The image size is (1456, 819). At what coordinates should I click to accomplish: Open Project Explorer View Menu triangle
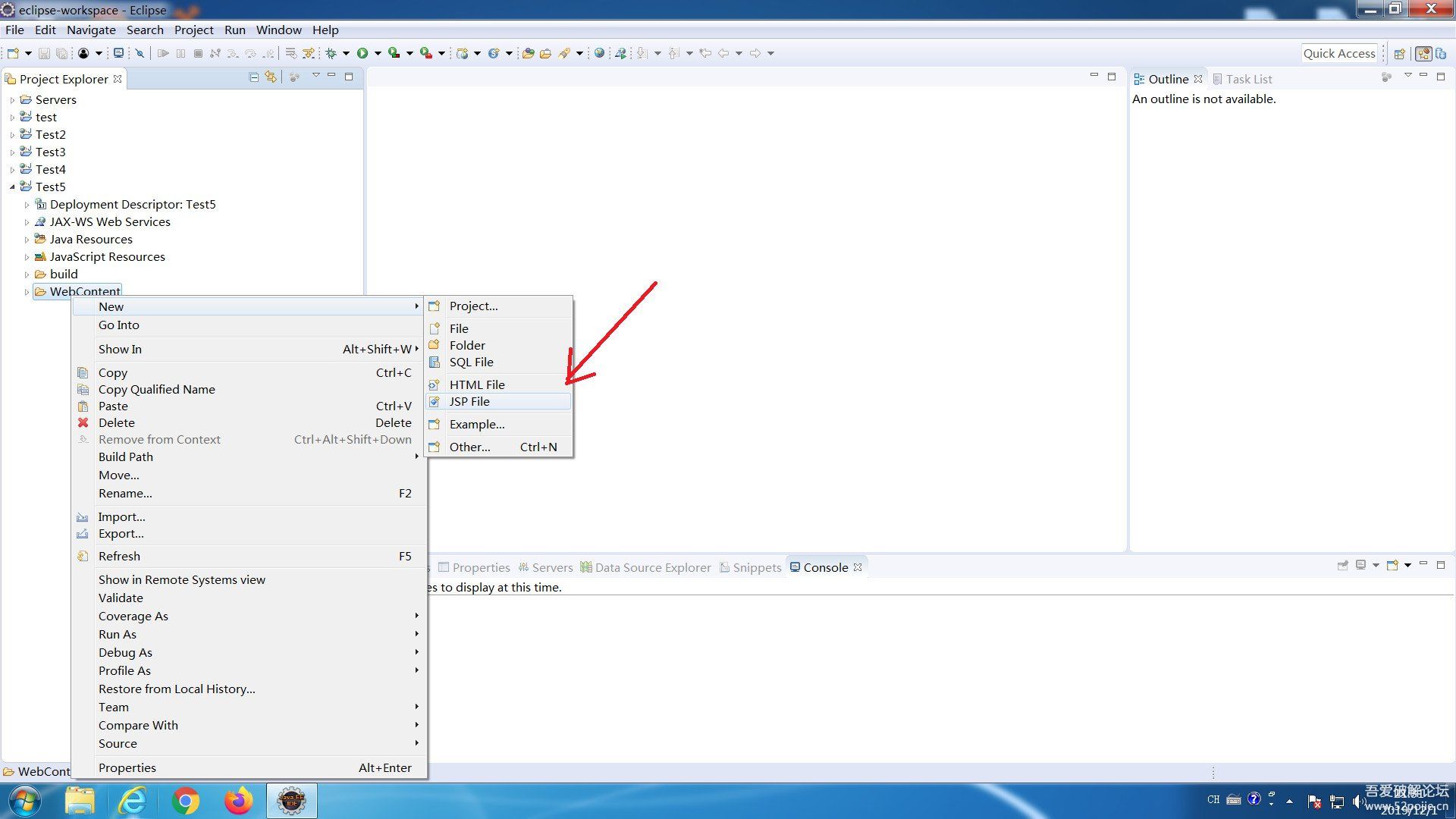pos(315,76)
